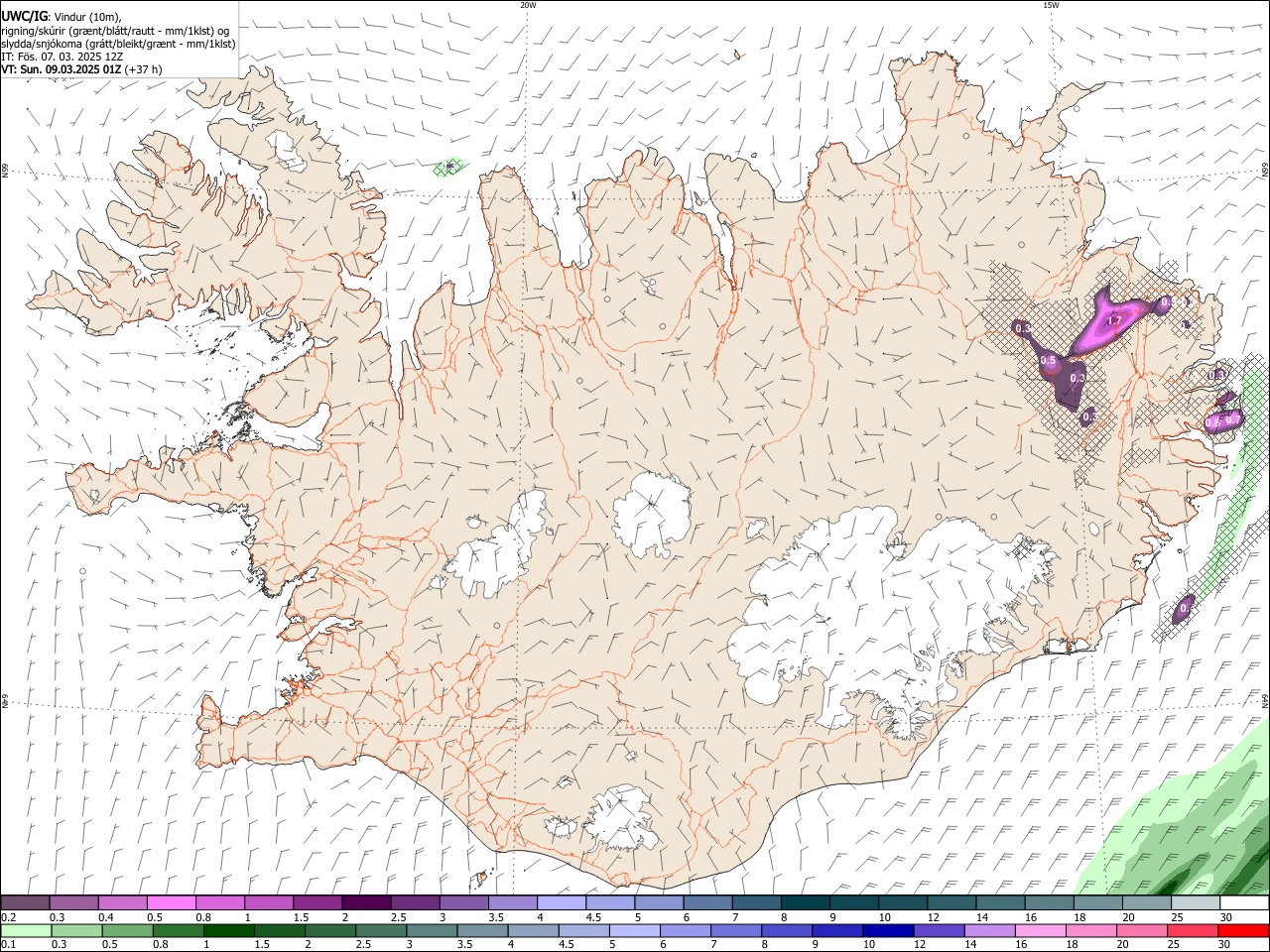Pick the upper legend swatch labeled 0.4

point(122,903)
